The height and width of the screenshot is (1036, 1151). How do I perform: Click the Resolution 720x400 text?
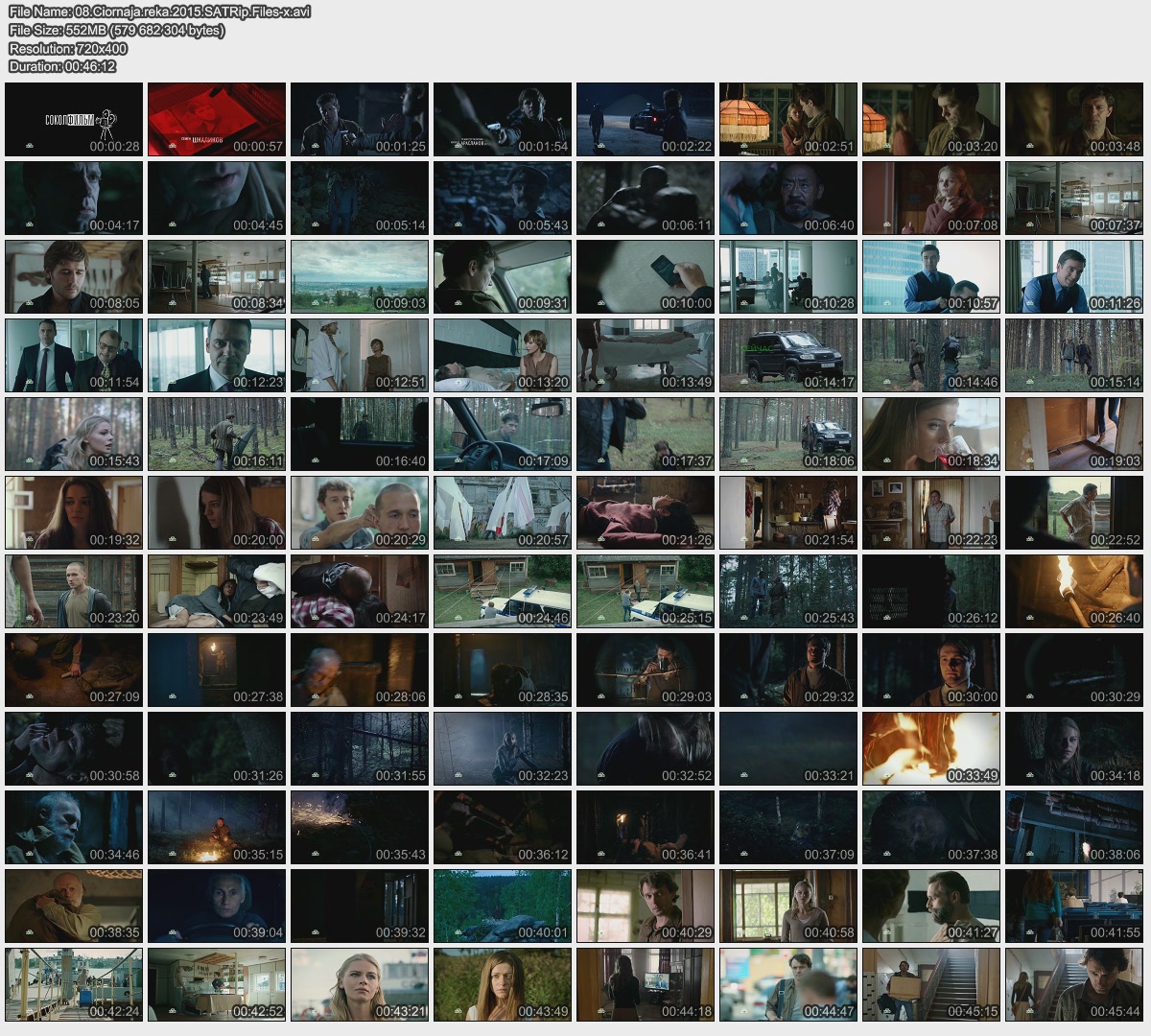(68, 48)
